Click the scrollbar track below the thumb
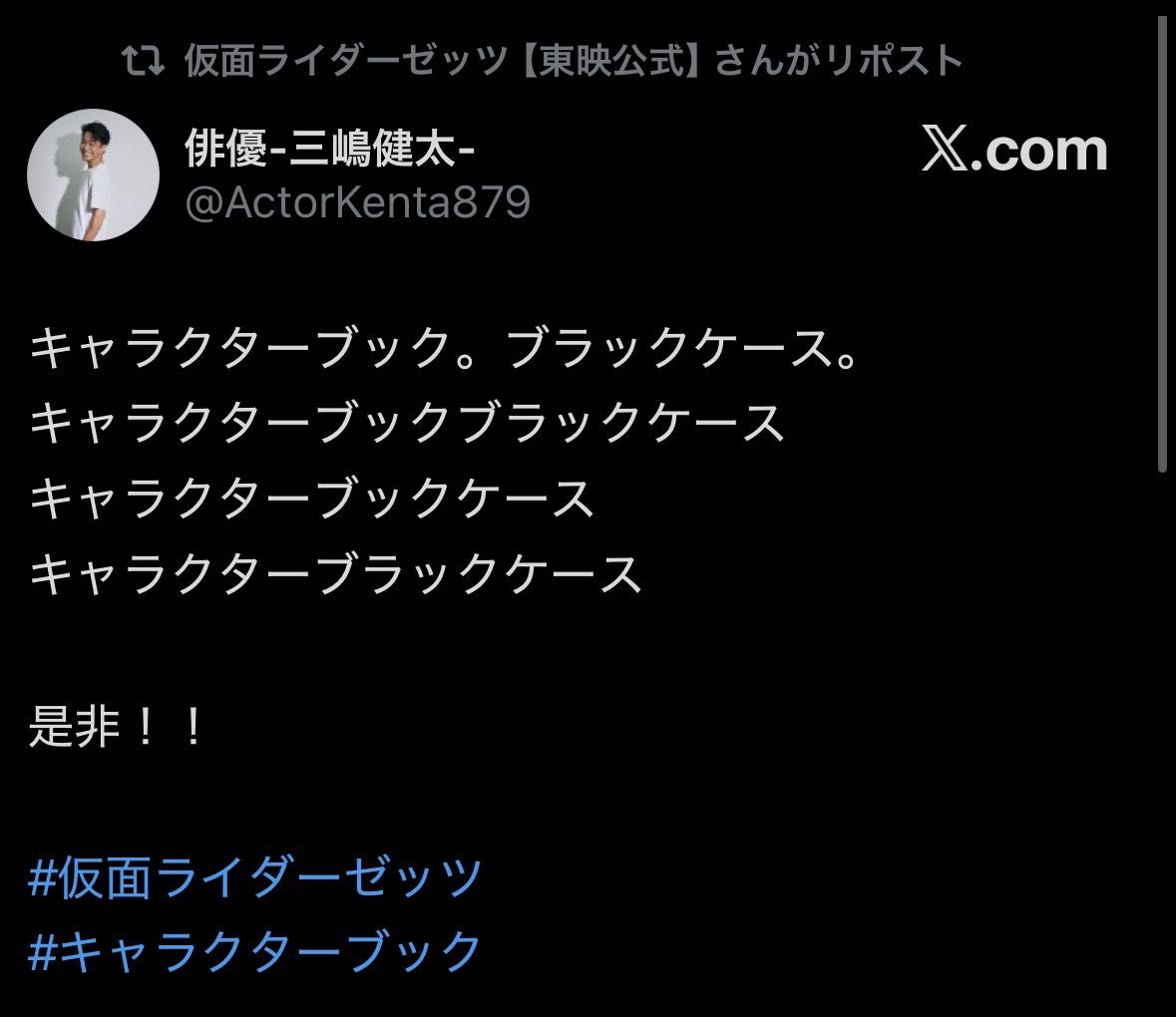Image resolution: width=1176 pixels, height=1017 pixels. point(1162,742)
